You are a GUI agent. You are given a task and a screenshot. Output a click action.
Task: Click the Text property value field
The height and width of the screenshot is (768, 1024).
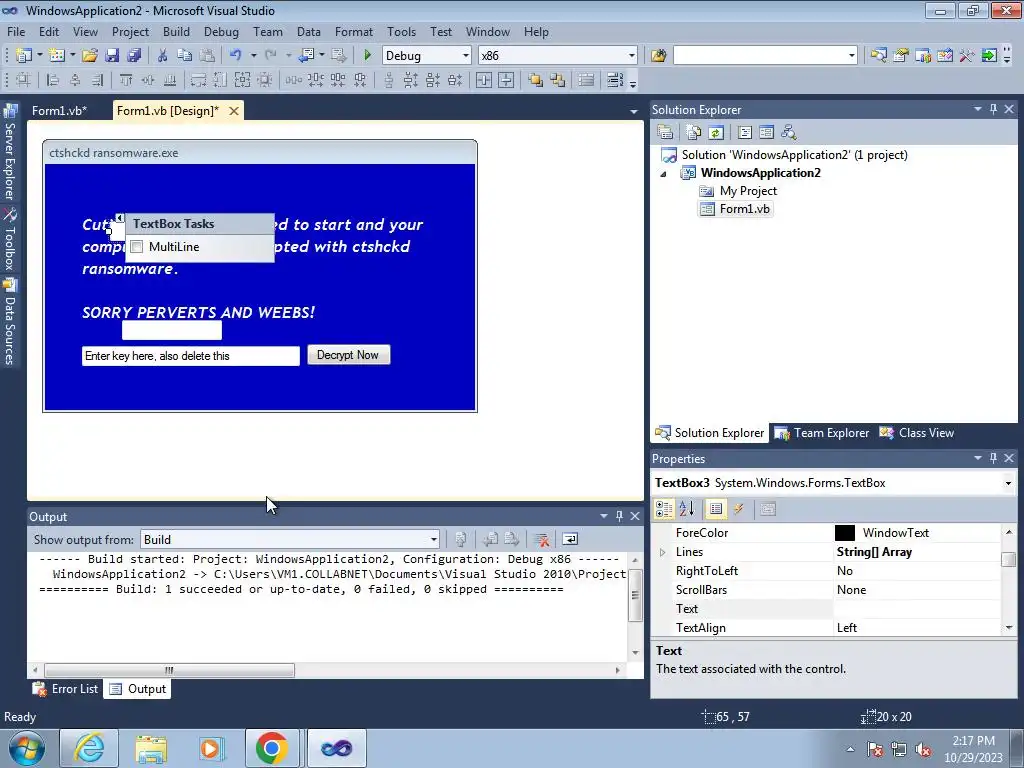[x=916, y=609]
